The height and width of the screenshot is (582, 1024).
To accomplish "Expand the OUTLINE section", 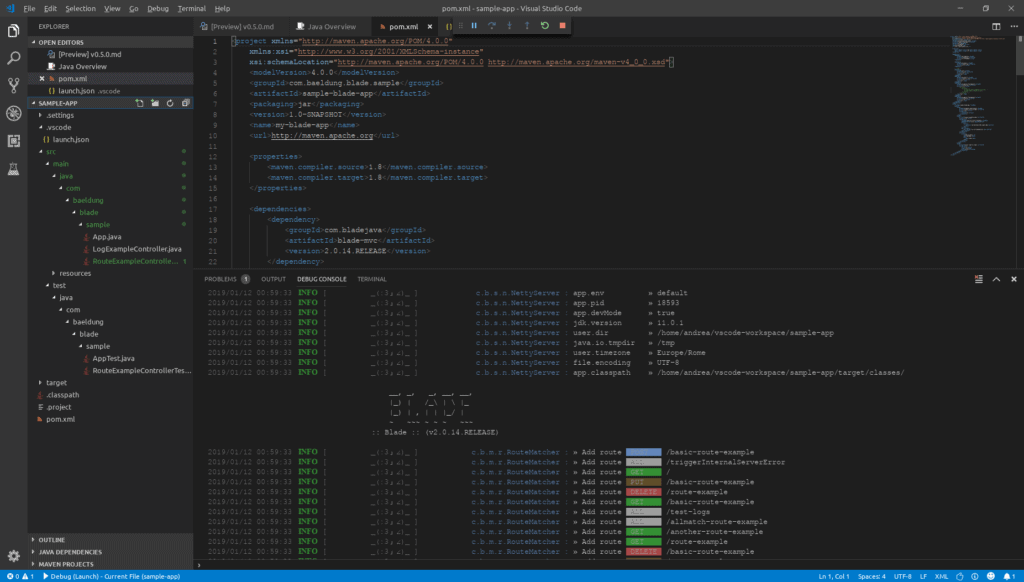I will coord(52,539).
